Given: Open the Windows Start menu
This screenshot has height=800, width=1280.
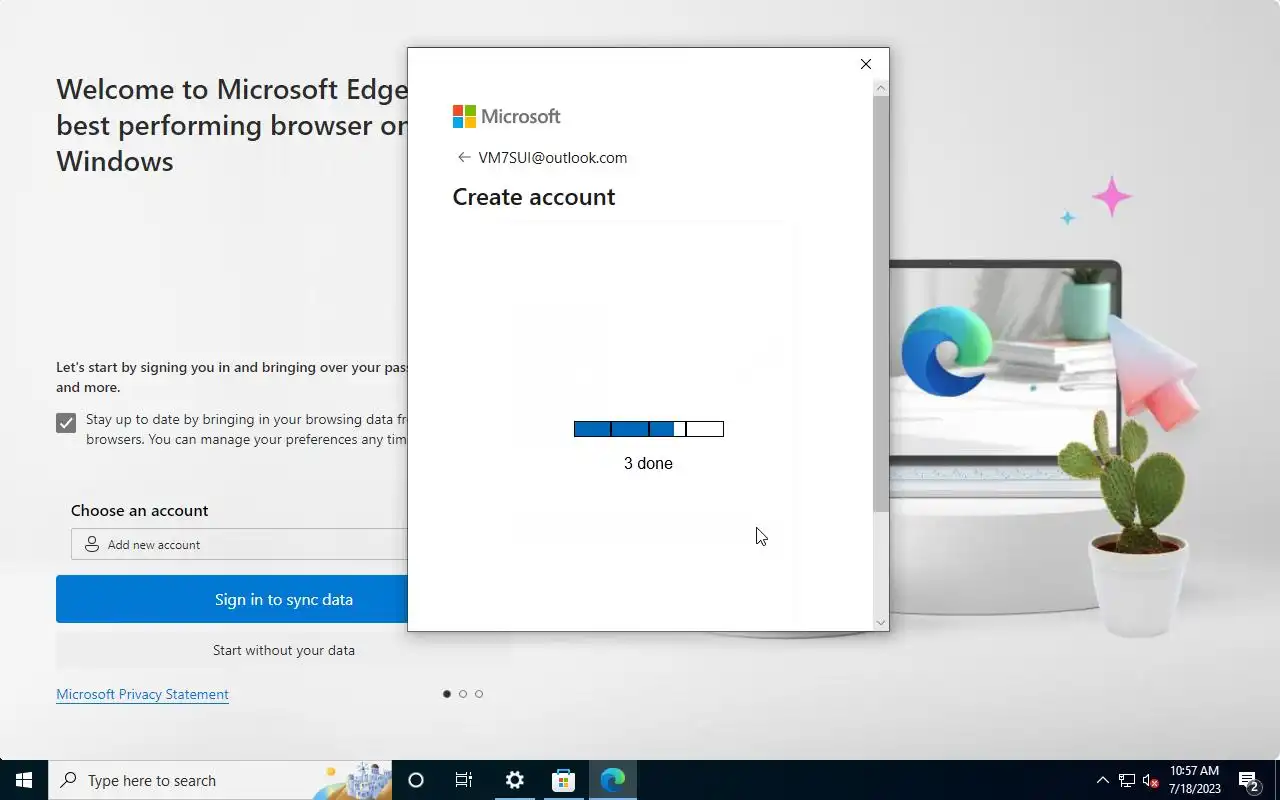Looking at the screenshot, I should (24, 780).
